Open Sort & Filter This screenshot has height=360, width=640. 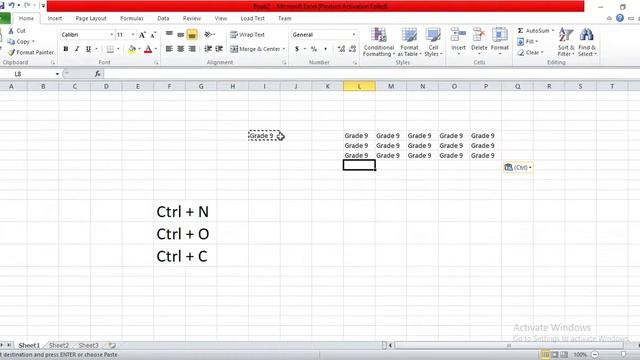click(566, 42)
